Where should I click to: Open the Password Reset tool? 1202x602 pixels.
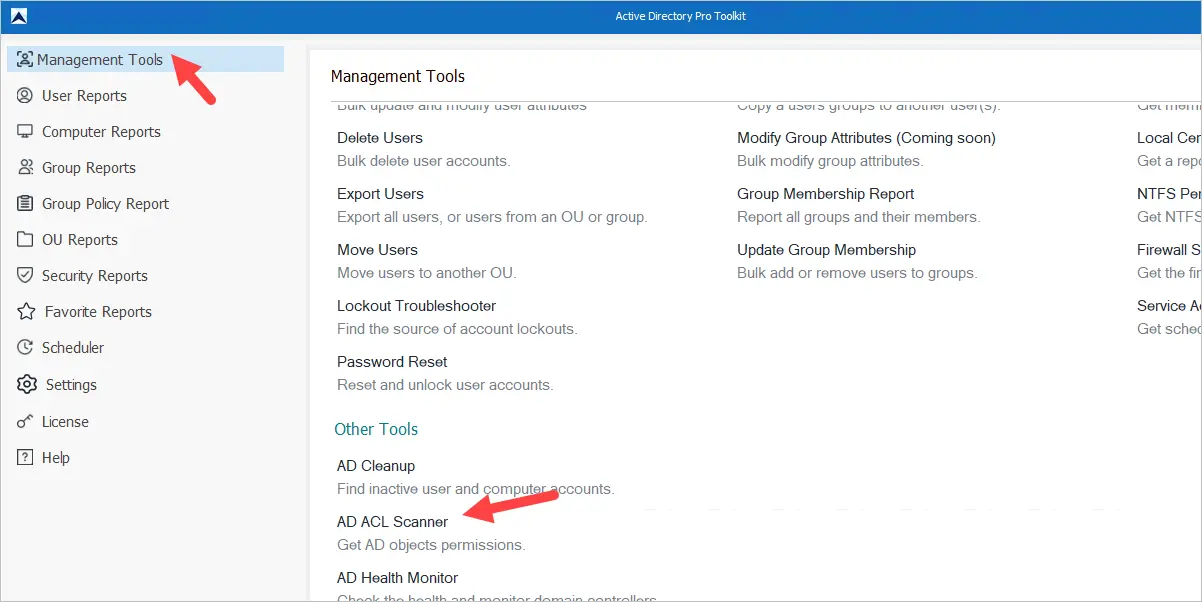point(392,362)
